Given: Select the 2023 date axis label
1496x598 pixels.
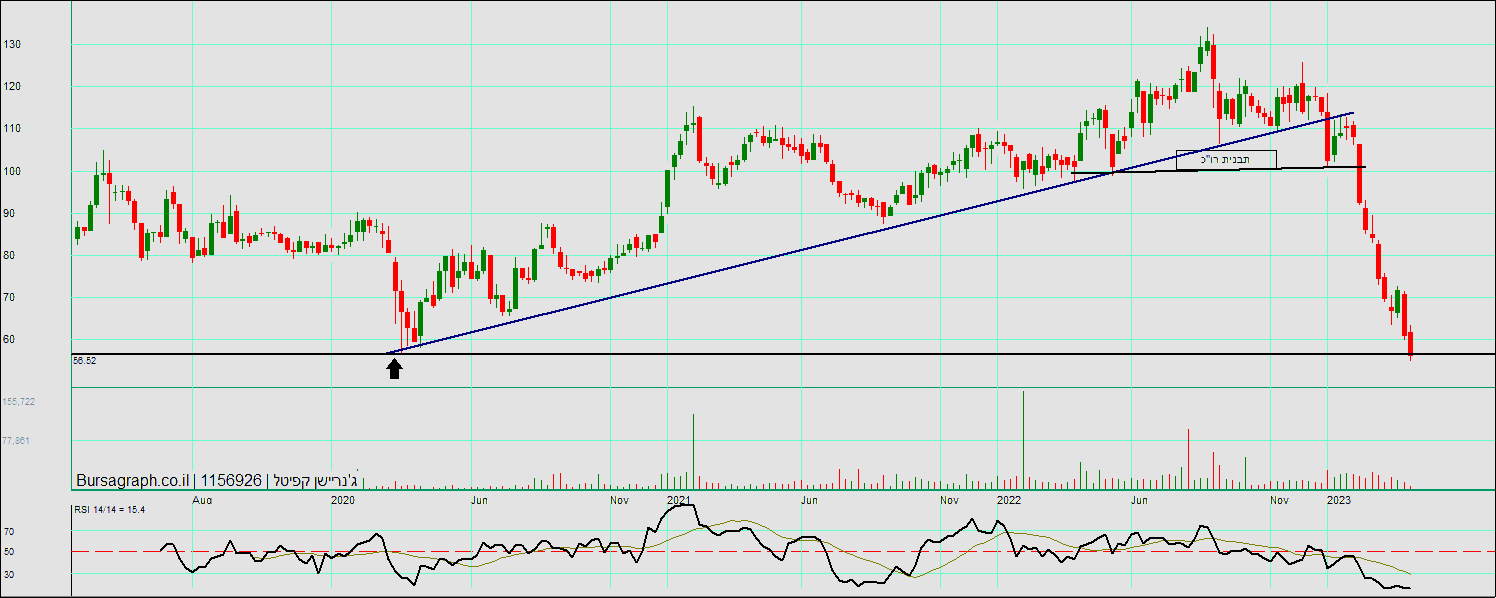Looking at the screenshot, I should (1338, 498).
